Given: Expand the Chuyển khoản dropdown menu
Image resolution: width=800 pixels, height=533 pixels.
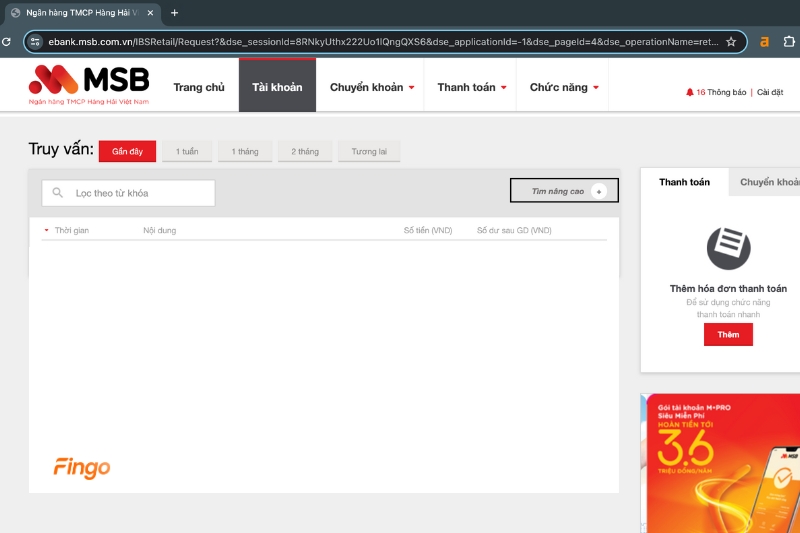Looking at the screenshot, I should pos(372,87).
